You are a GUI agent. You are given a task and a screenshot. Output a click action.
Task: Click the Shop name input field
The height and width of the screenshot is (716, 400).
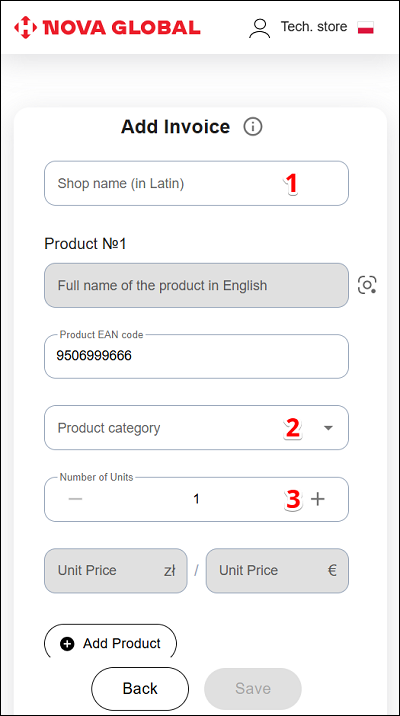[x=196, y=183]
